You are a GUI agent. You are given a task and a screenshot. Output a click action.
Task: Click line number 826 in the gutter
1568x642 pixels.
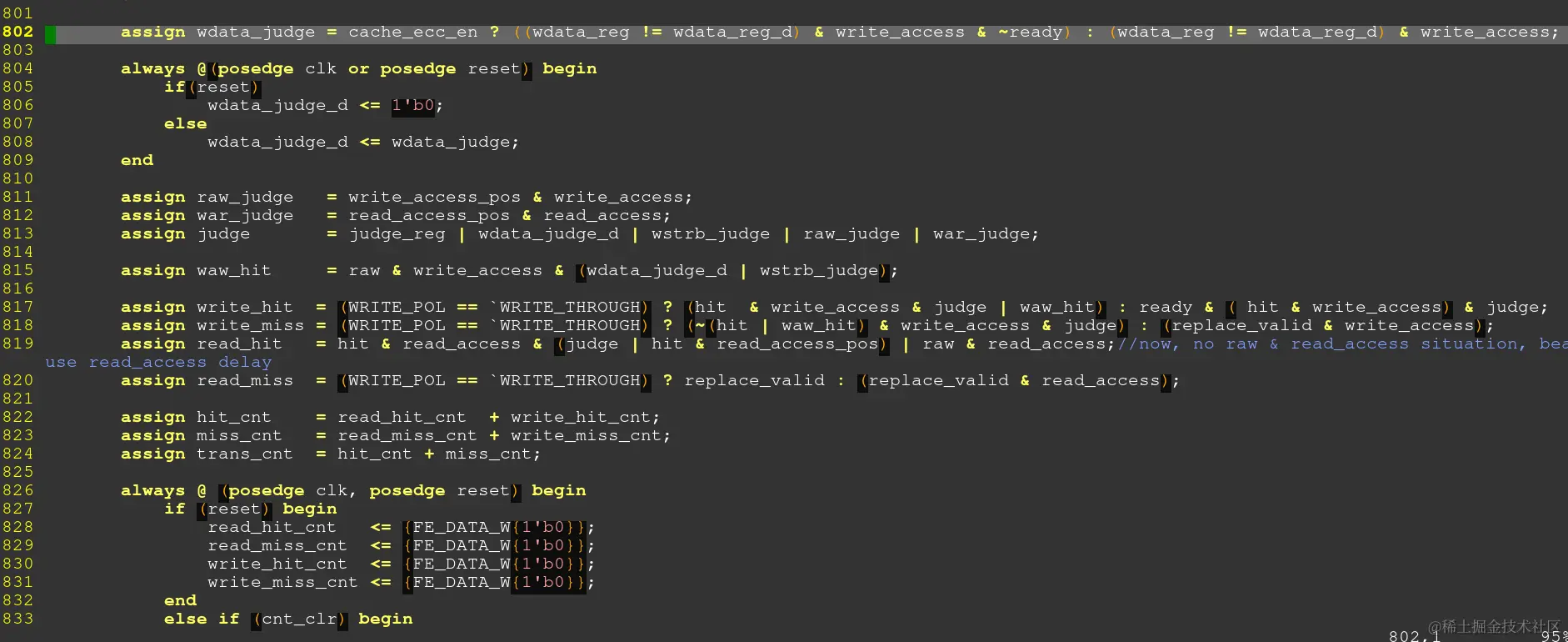17,490
